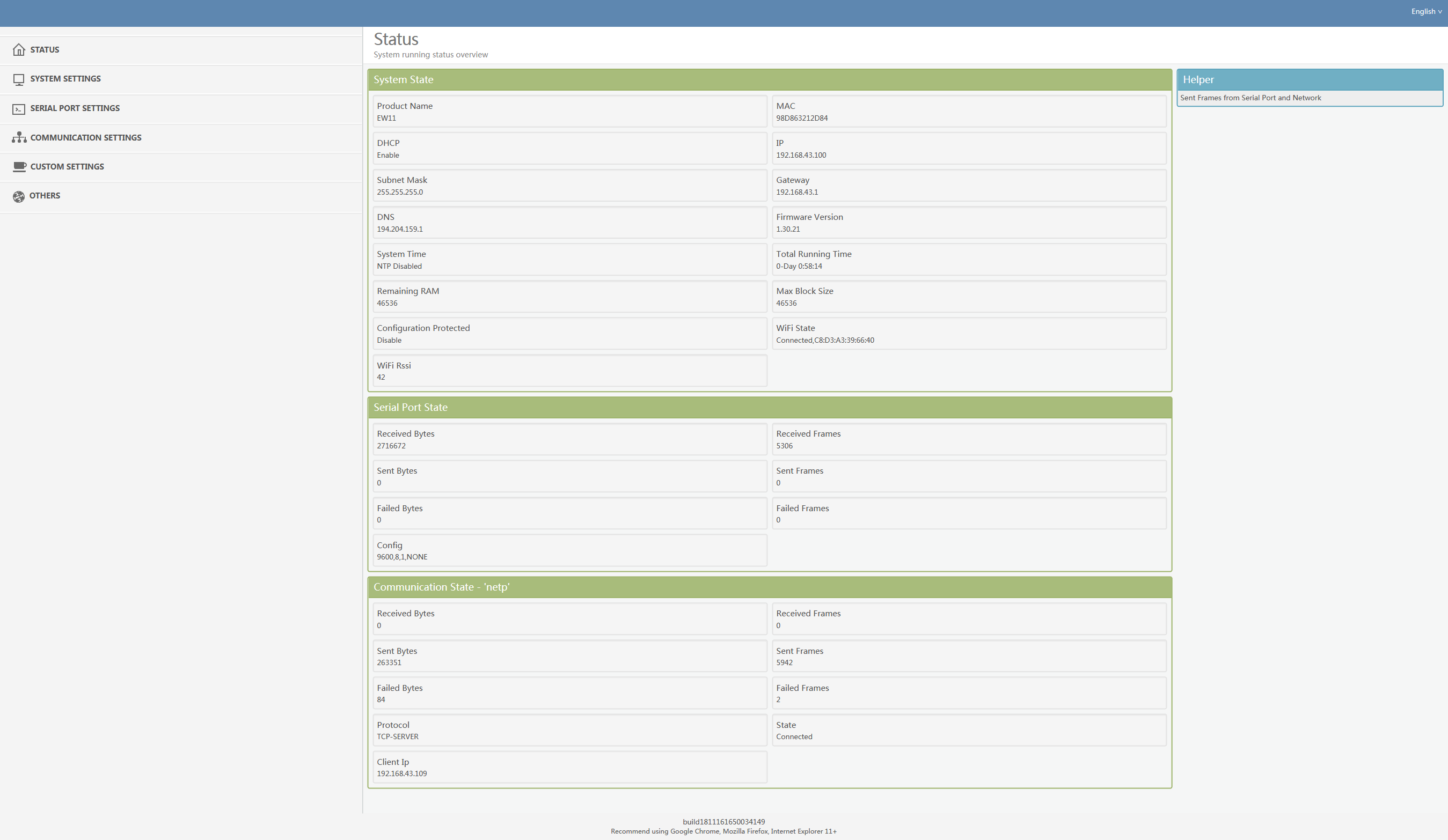The width and height of the screenshot is (1448, 840).
Task: Click System Time 'NTP Disabled'
Action: [399, 267]
